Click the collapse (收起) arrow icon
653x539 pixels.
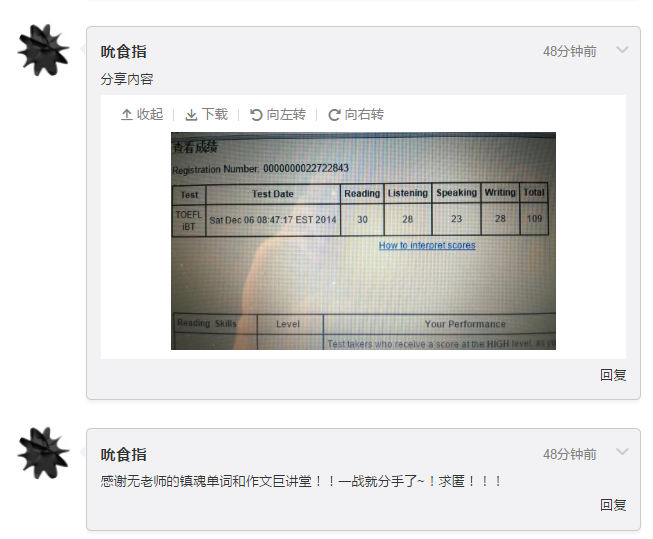tap(127, 115)
